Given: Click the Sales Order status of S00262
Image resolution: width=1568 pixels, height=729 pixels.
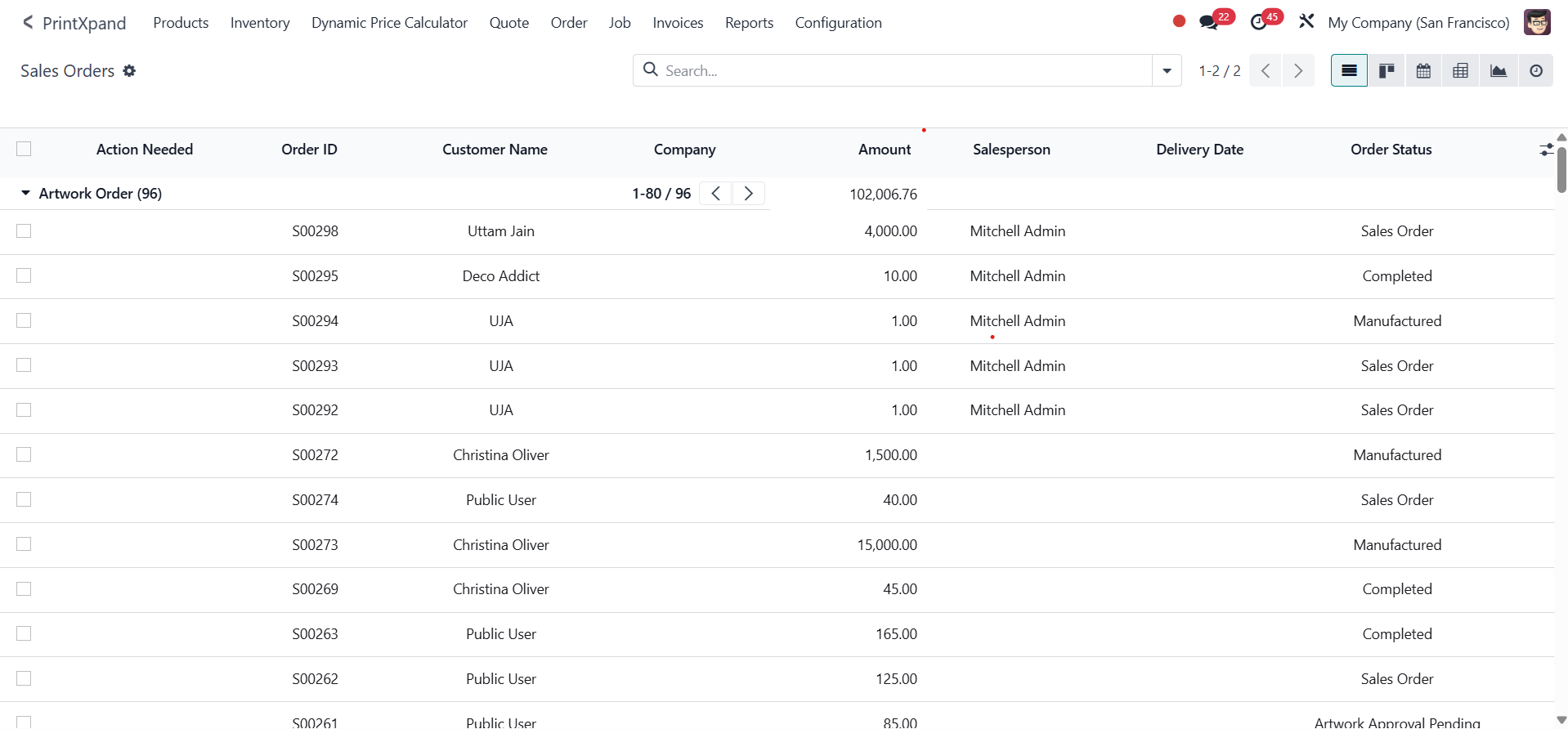Looking at the screenshot, I should [1397, 679].
